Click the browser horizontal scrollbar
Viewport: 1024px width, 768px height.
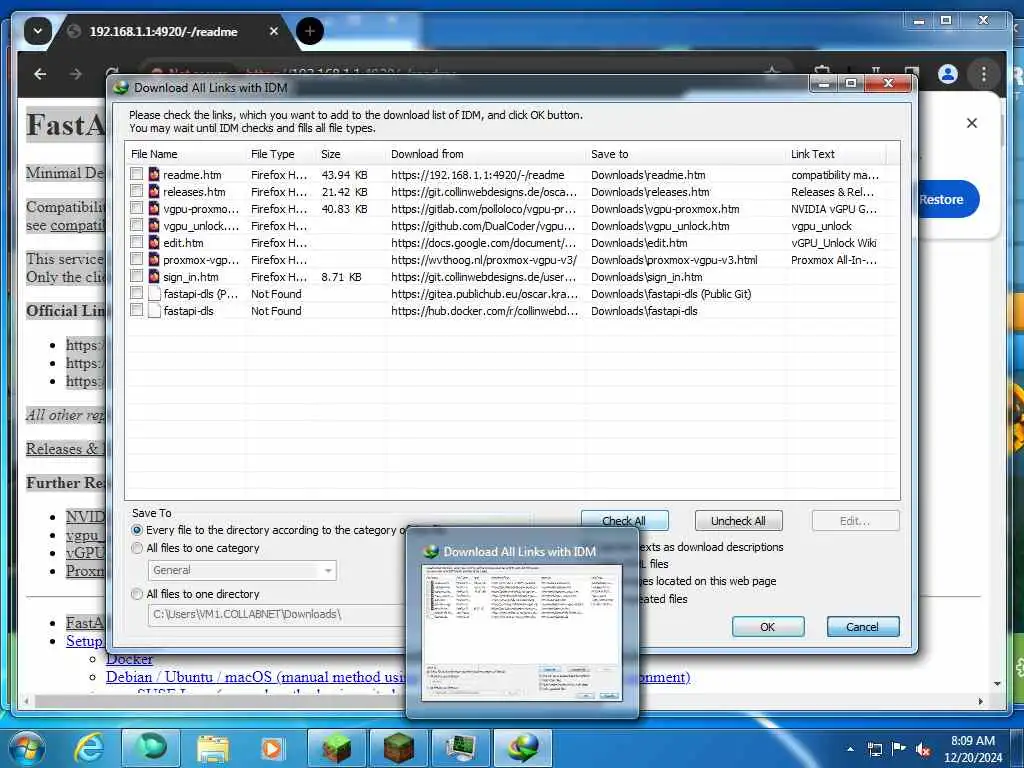tap(503, 701)
